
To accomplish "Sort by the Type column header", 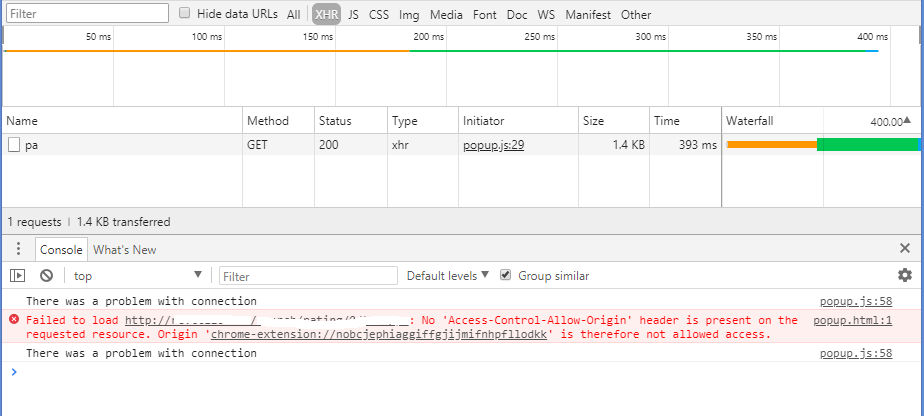I will coord(423,121).
